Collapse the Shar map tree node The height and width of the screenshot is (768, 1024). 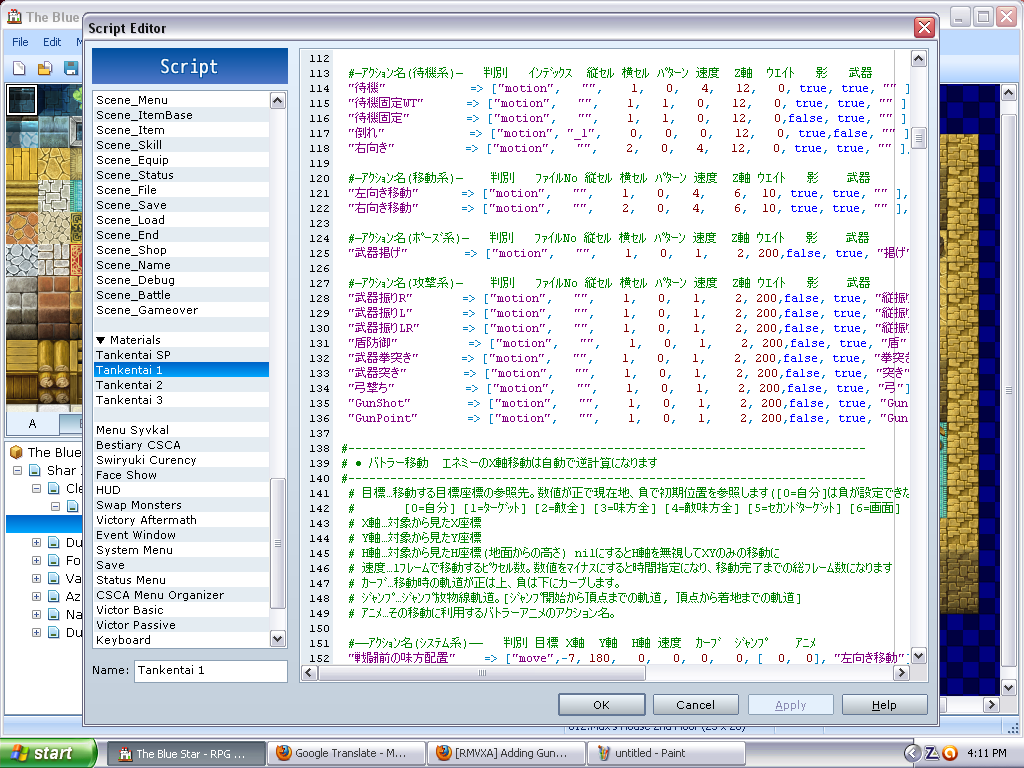17,470
